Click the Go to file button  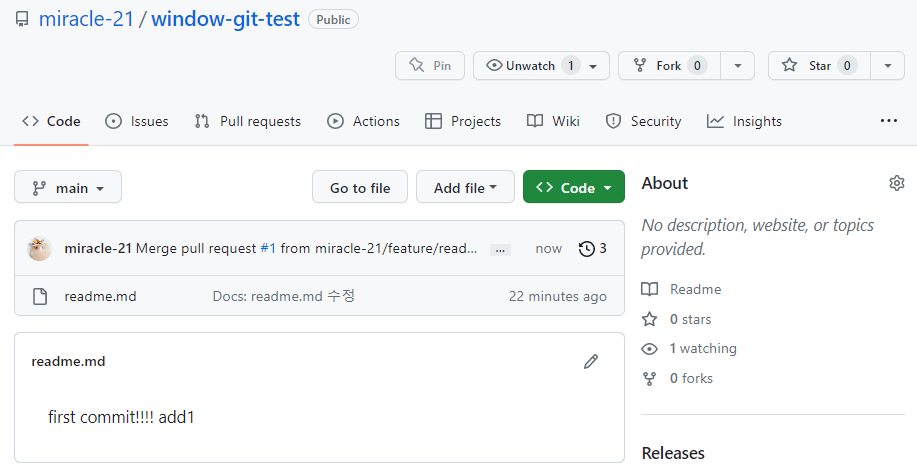point(360,187)
